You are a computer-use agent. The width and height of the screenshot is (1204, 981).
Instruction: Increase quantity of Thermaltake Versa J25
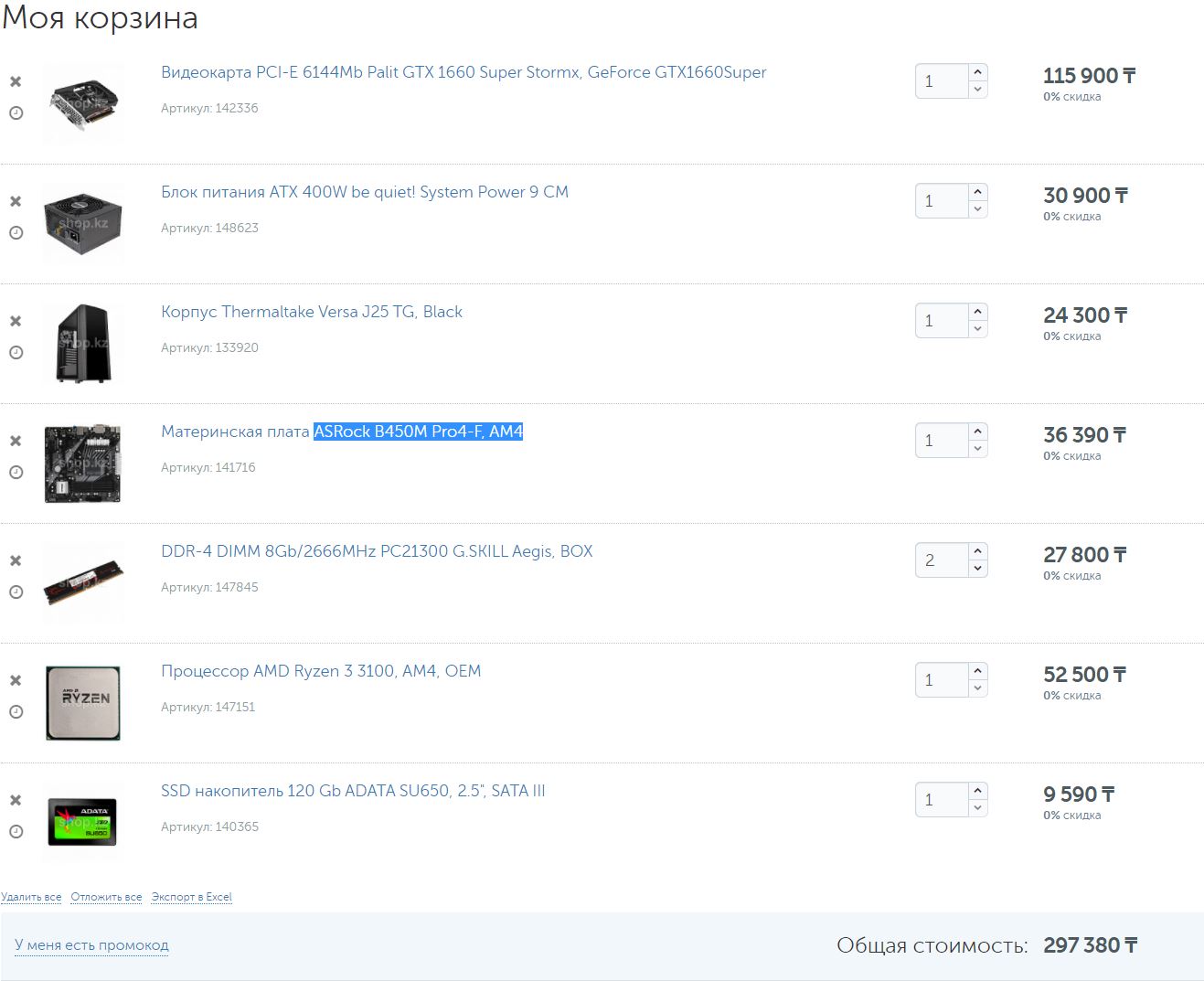977,312
